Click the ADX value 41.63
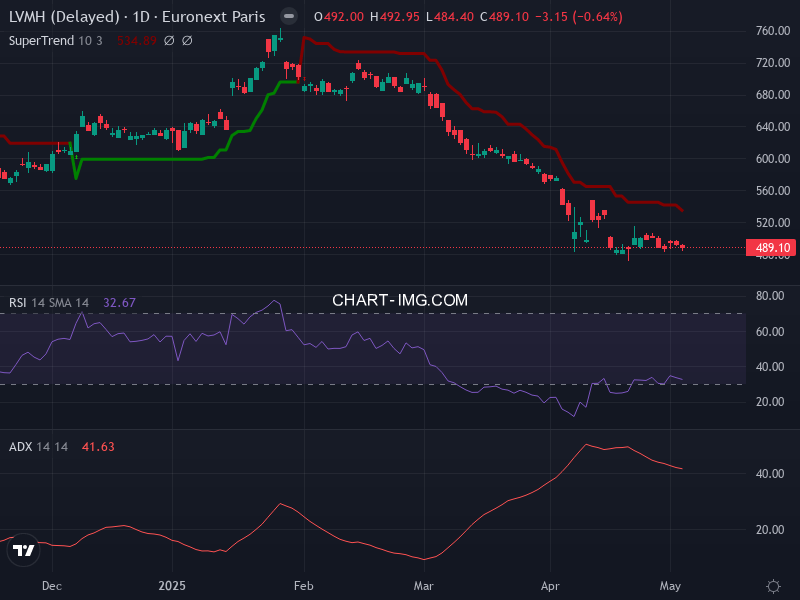800x600 pixels. point(98,447)
